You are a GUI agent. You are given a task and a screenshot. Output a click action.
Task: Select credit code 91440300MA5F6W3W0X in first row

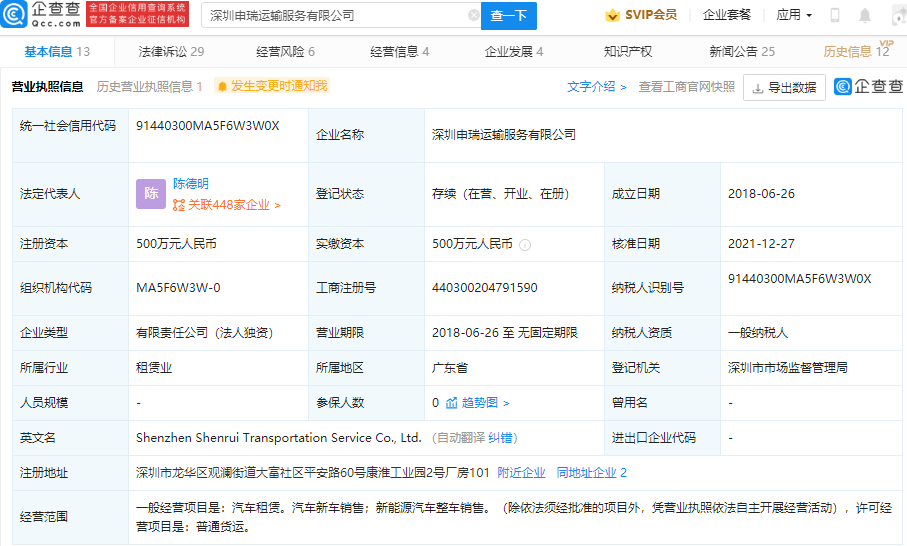pos(208,126)
